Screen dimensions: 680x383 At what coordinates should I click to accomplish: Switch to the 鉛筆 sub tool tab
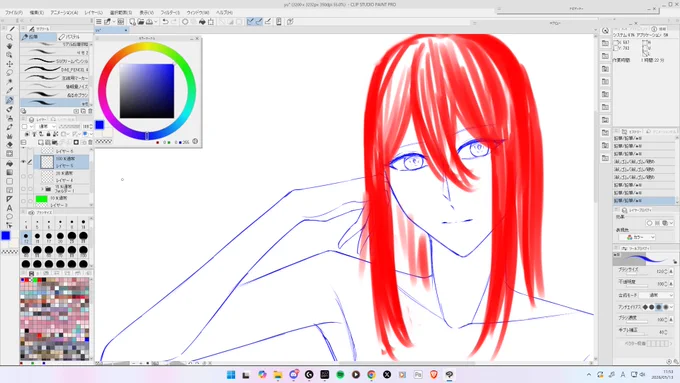pyautogui.click(x=39, y=37)
